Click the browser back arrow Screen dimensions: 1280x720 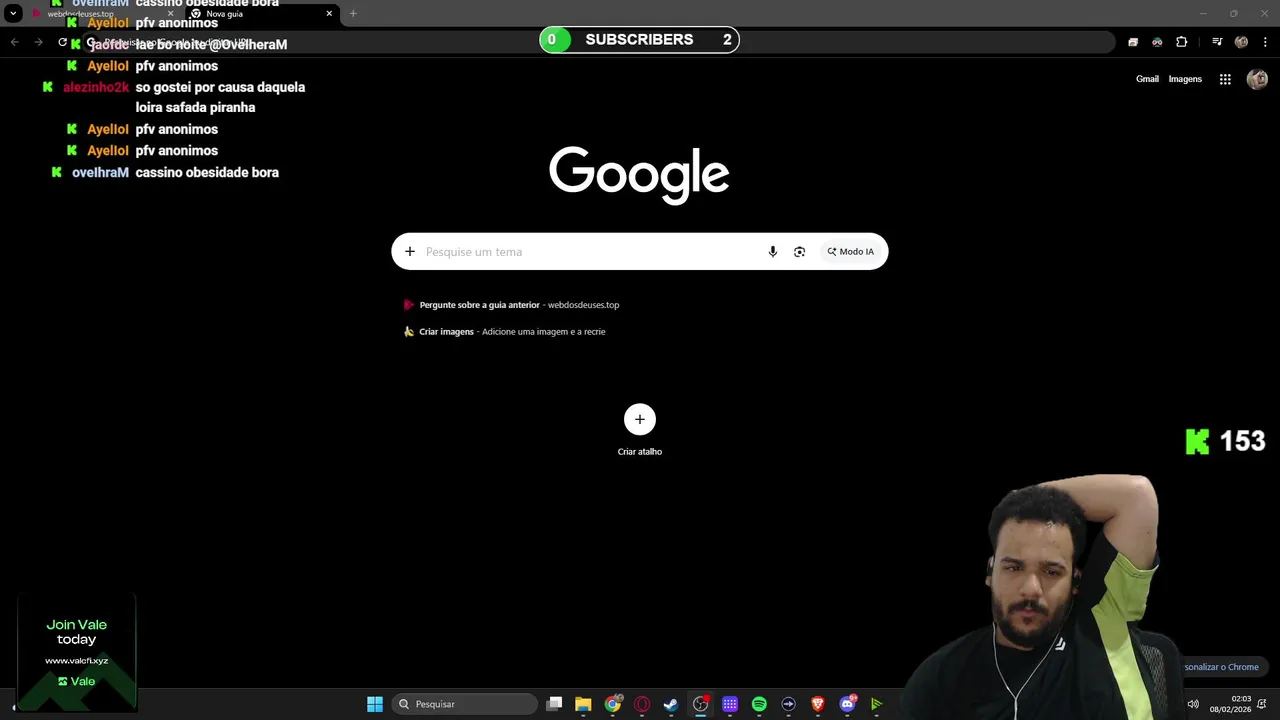(x=14, y=42)
